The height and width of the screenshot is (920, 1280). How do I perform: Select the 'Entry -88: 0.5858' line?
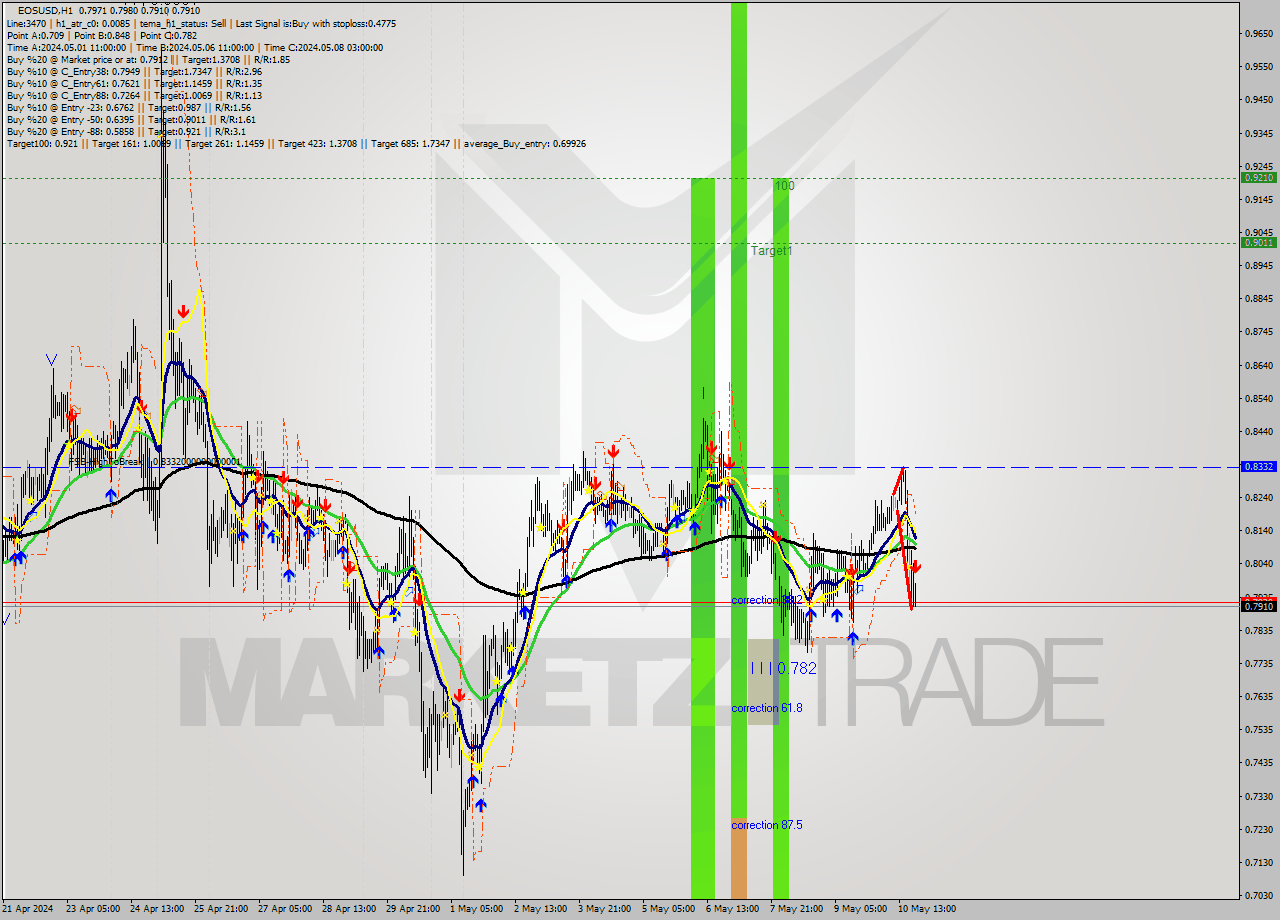[x=126, y=131]
